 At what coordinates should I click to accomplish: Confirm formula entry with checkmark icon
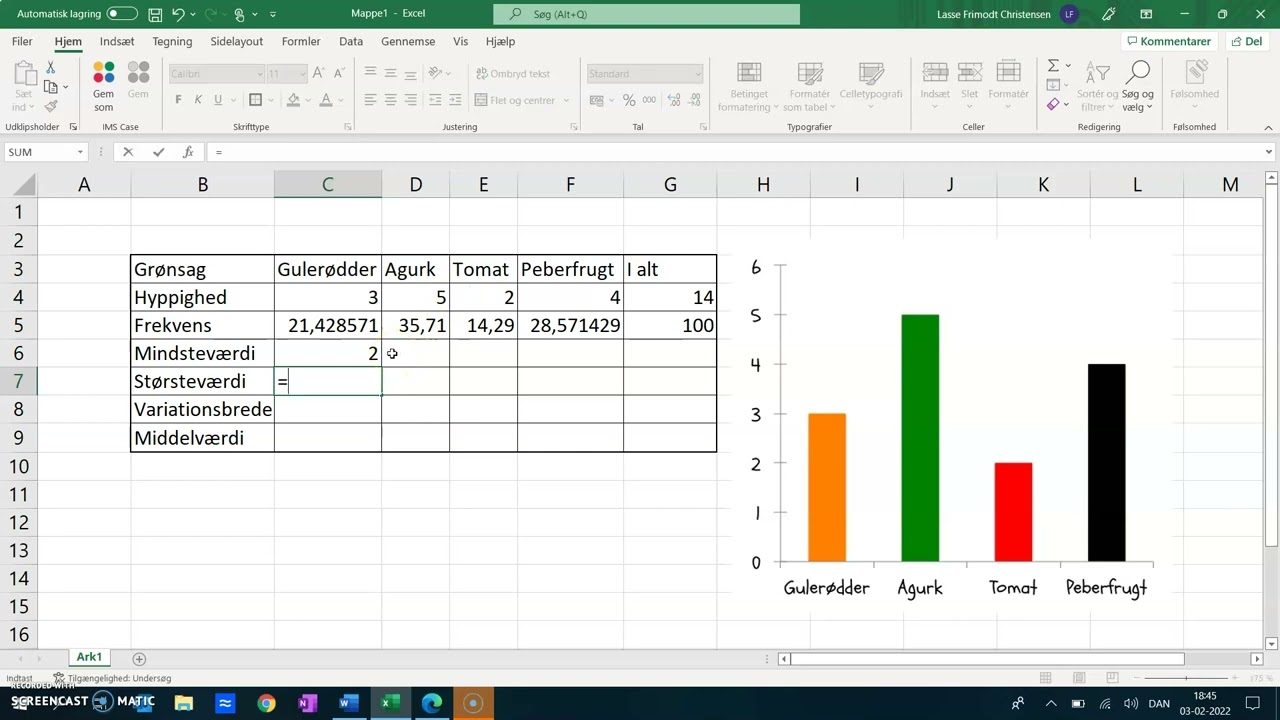click(x=158, y=152)
